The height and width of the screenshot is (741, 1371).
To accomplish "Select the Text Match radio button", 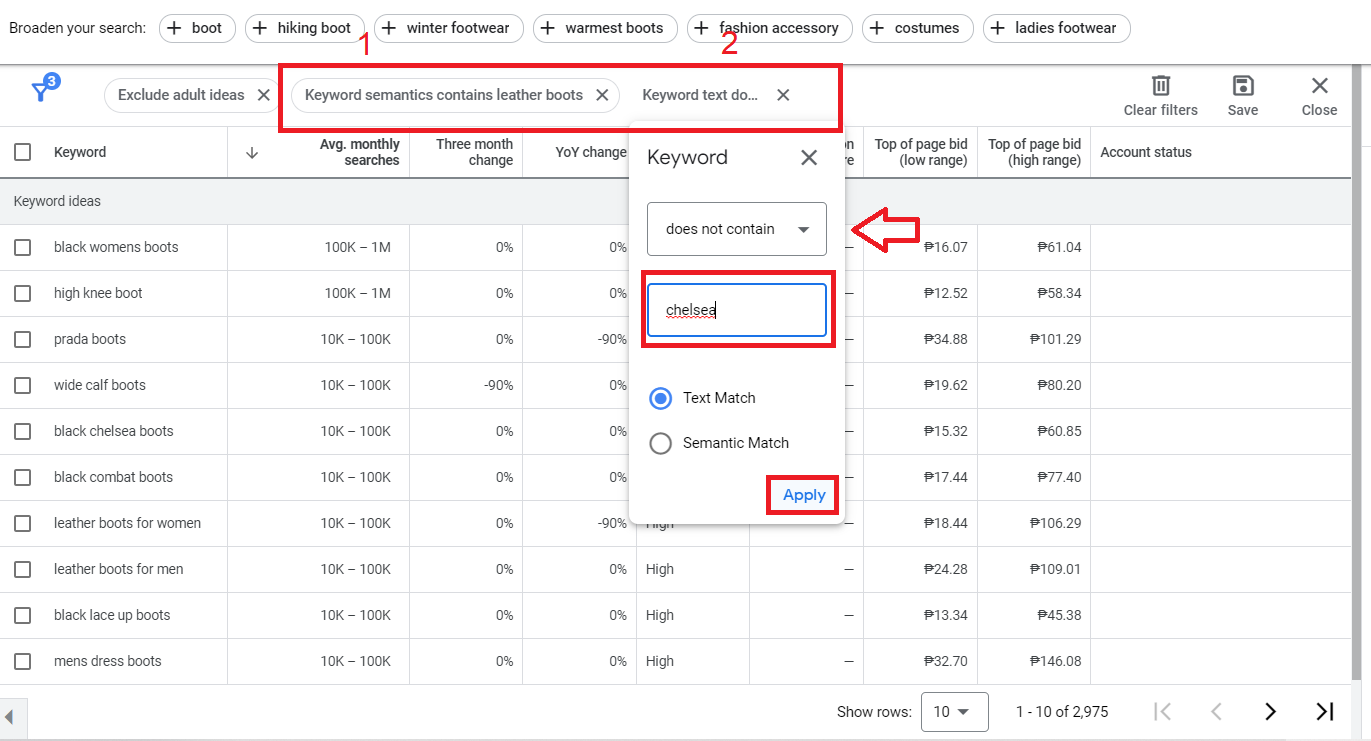I will (660, 398).
